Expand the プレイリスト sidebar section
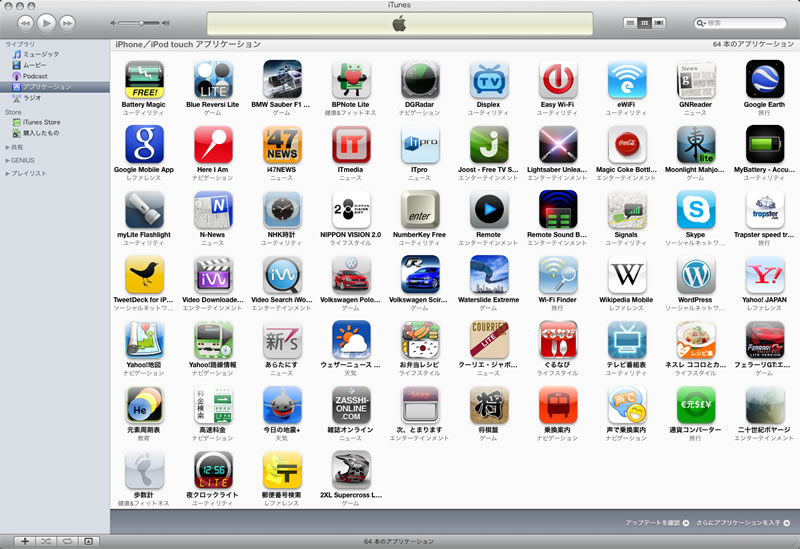The height and width of the screenshot is (549, 800). [x=8, y=173]
